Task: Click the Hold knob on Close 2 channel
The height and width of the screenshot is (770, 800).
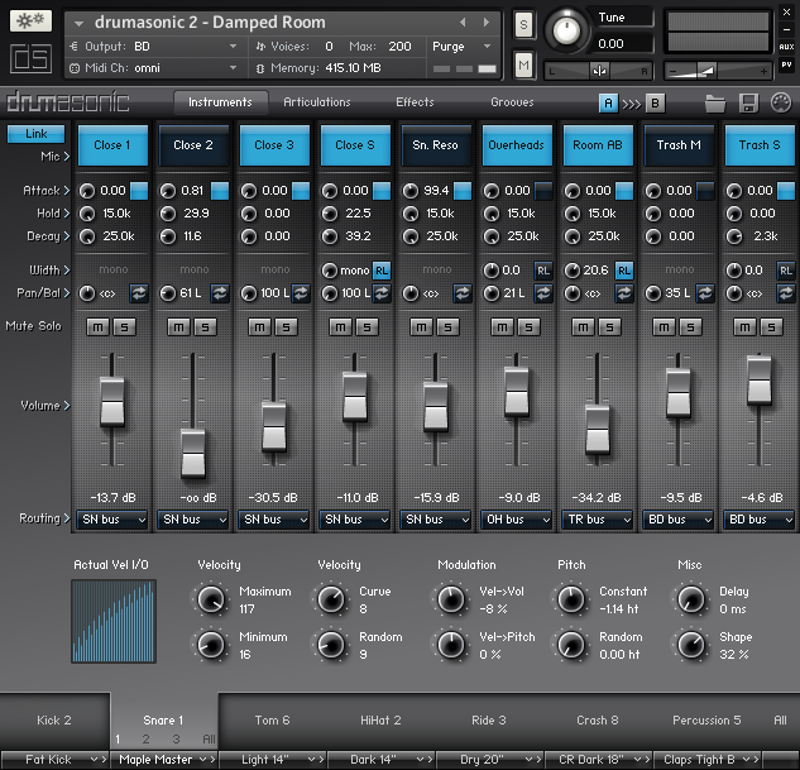Action: [x=168, y=213]
